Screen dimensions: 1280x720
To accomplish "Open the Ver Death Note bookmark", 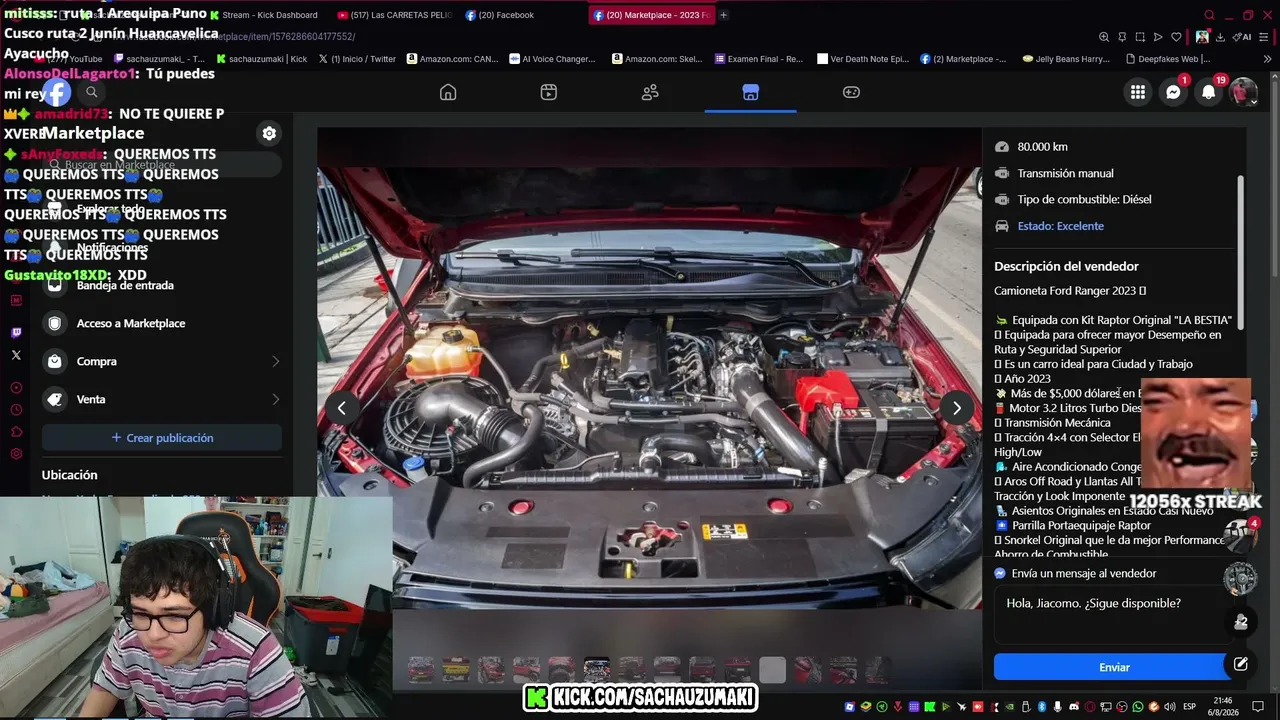I will click(x=863, y=59).
